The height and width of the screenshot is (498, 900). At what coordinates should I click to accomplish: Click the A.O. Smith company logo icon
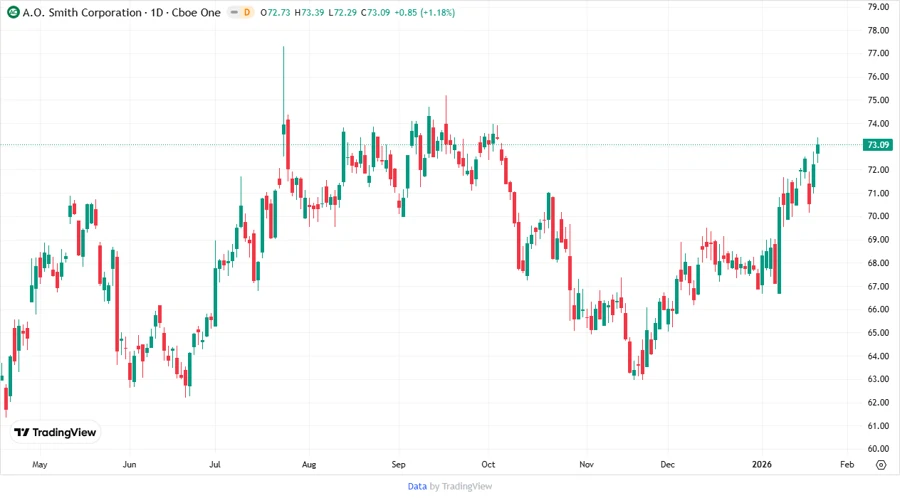point(13,11)
